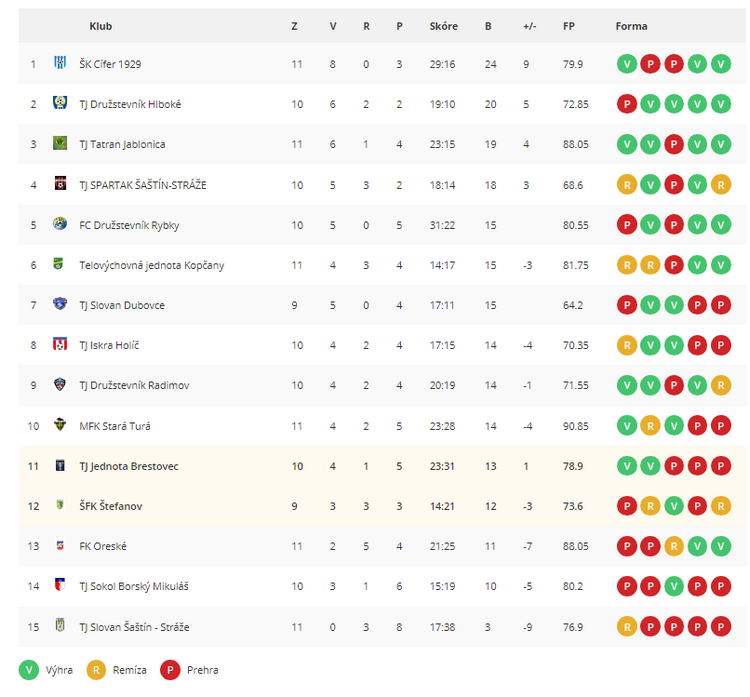Click Telovýchovná jednota Kopčany team name
The height and width of the screenshot is (697, 750).
point(152,266)
